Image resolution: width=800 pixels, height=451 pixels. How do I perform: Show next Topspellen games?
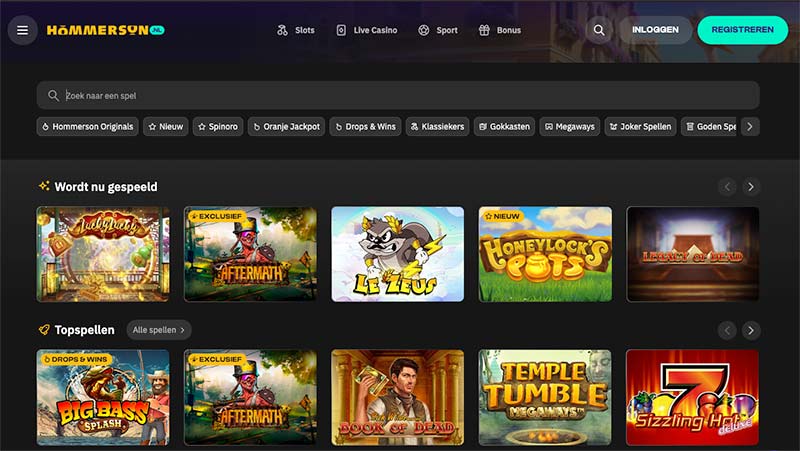[x=751, y=330]
